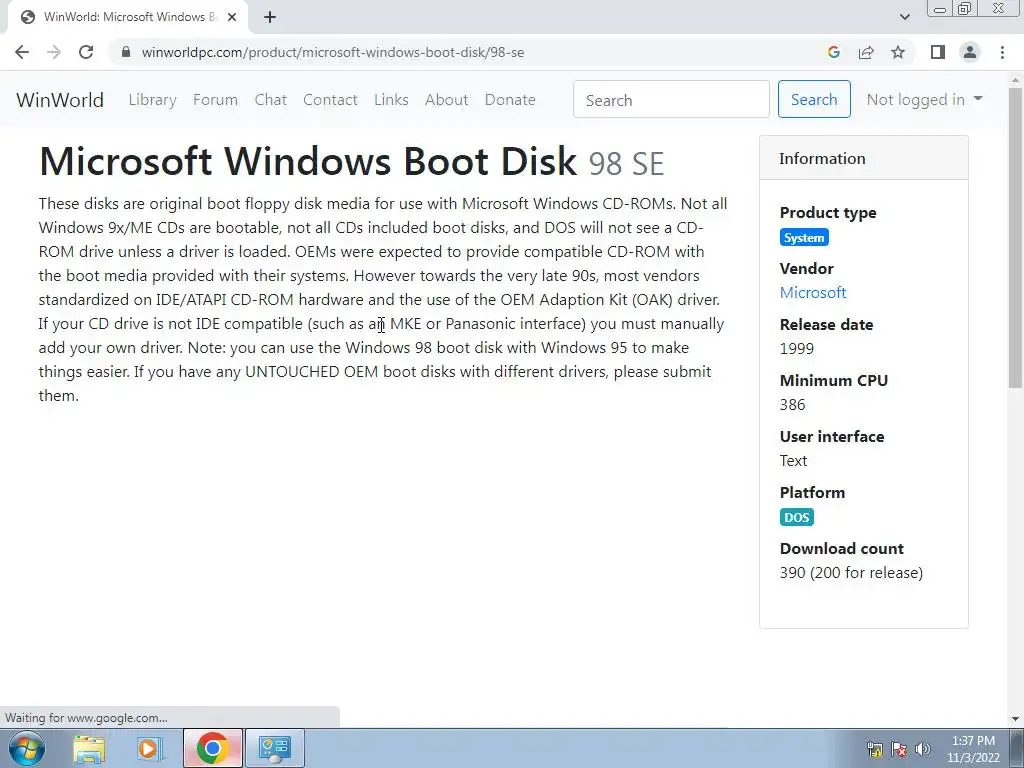Image resolution: width=1024 pixels, height=768 pixels.
Task: Open the Library nav item
Action: (x=152, y=100)
